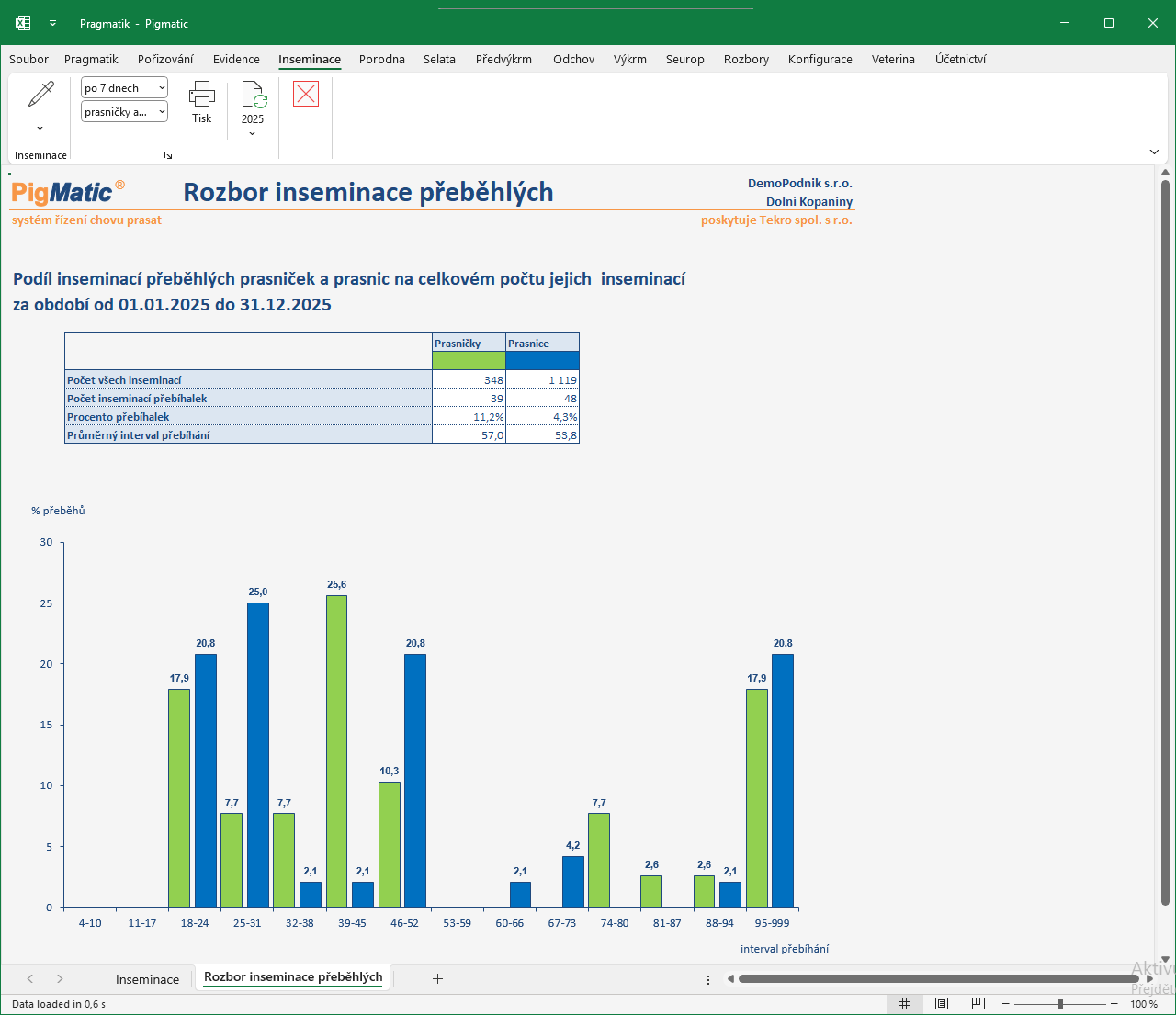Close the report using the red X icon

pyautogui.click(x=306, y=94)
